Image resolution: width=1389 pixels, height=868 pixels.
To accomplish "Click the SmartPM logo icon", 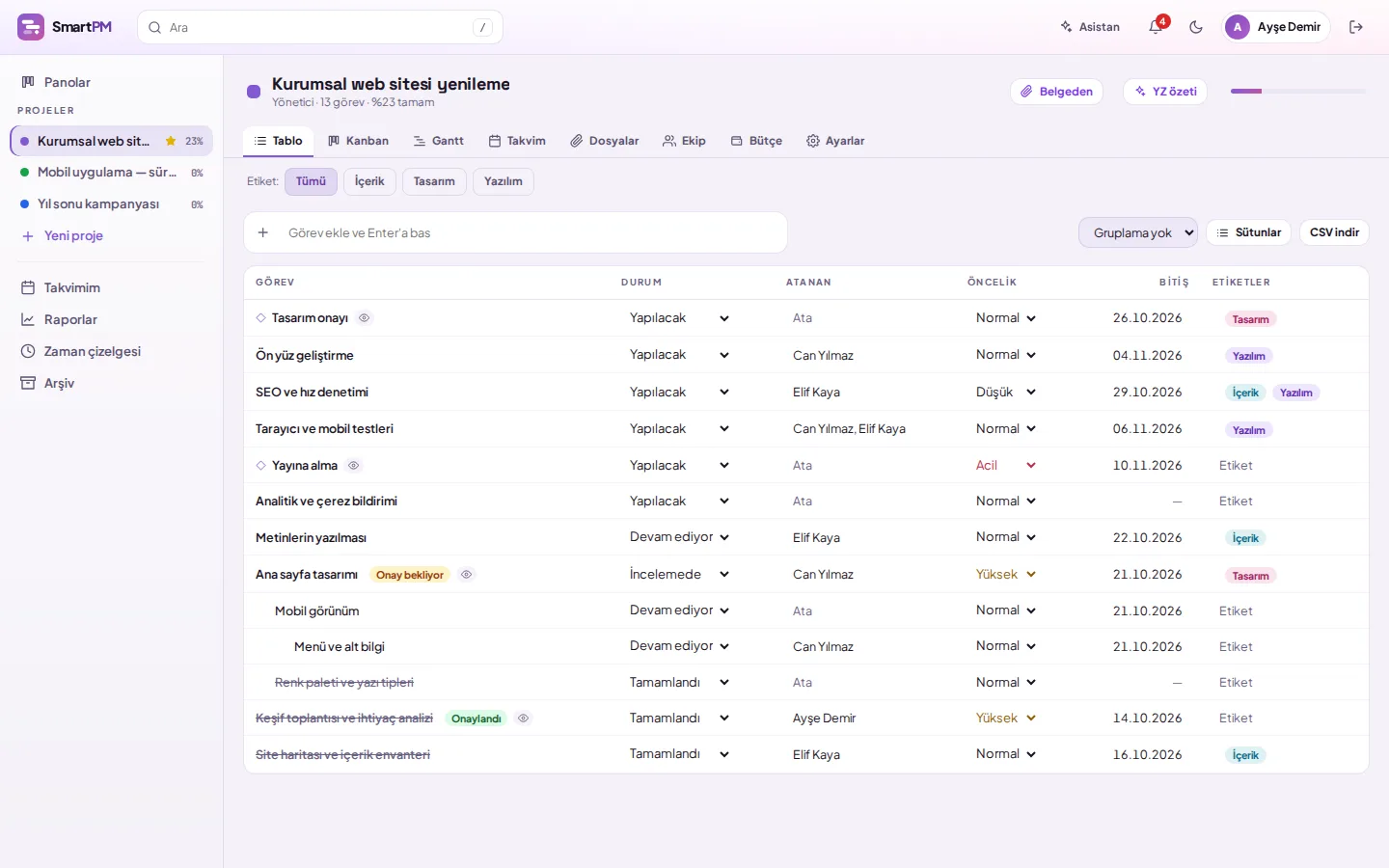I will pos(31,27).
